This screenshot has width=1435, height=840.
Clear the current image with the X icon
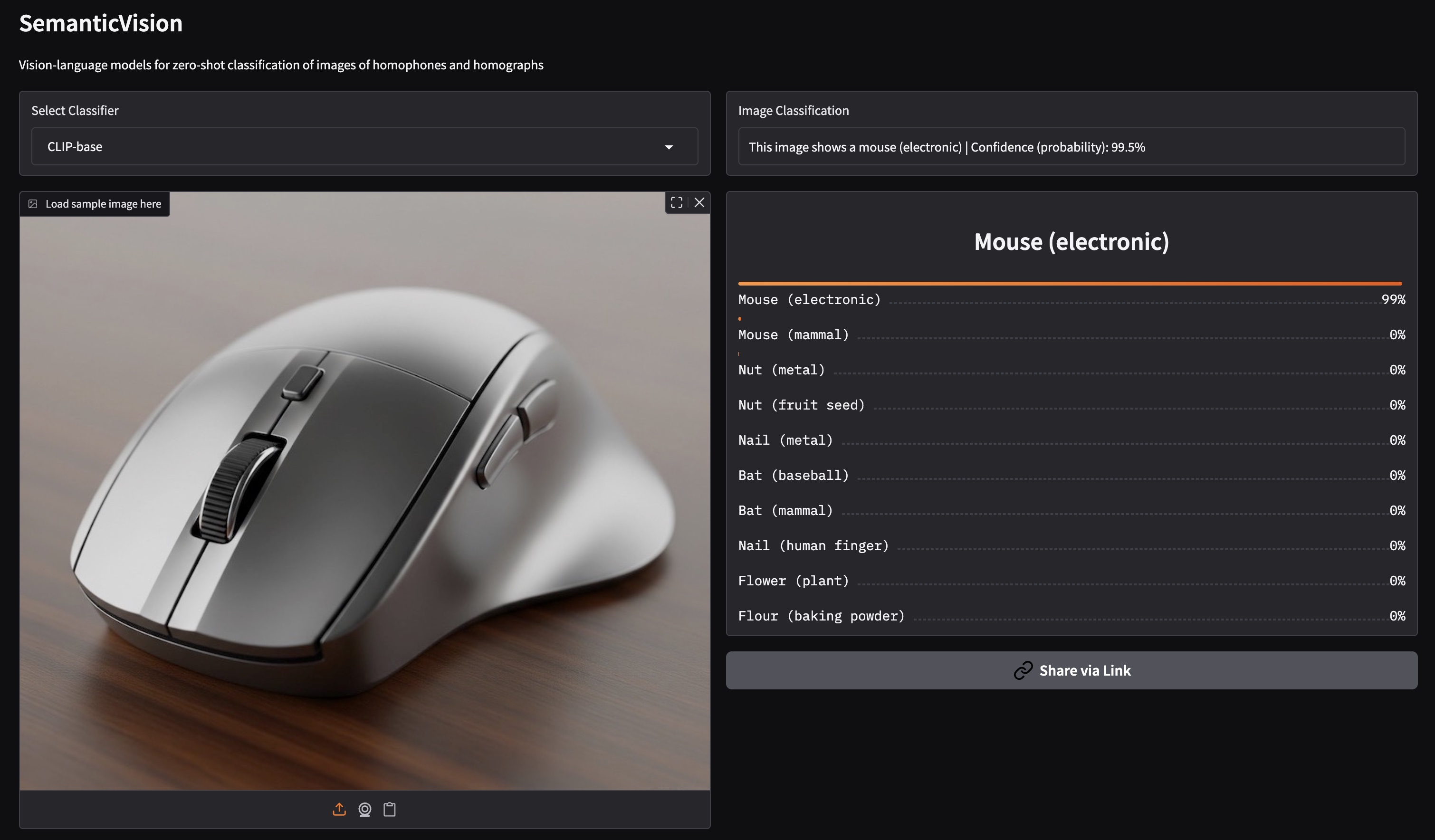point(700,203)
